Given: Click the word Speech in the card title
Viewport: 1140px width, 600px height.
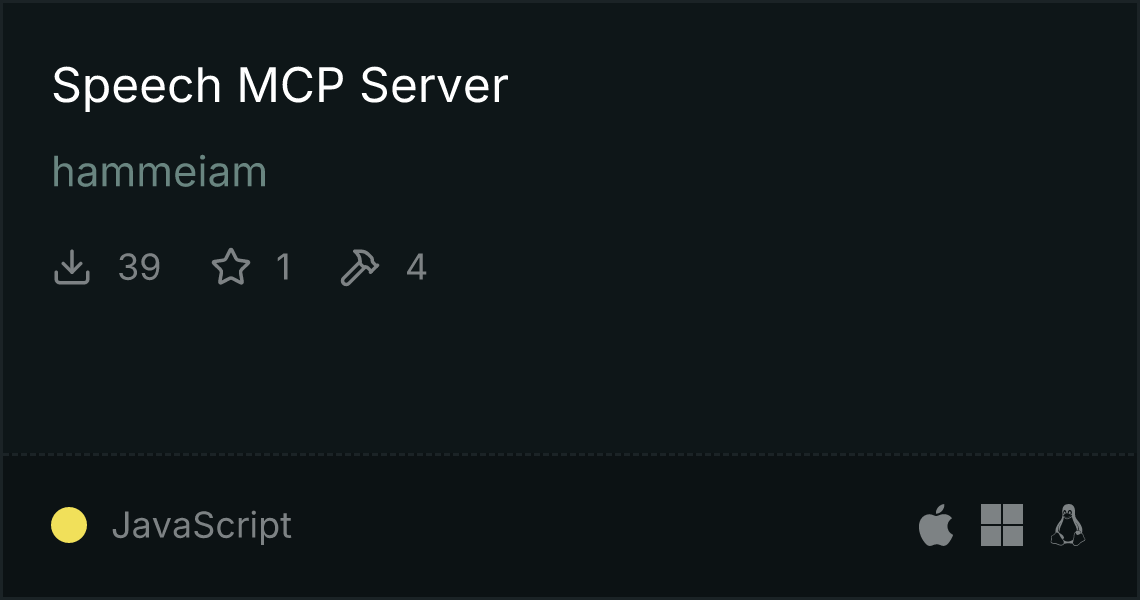Looking at the screenshot, I should [137, 86].
